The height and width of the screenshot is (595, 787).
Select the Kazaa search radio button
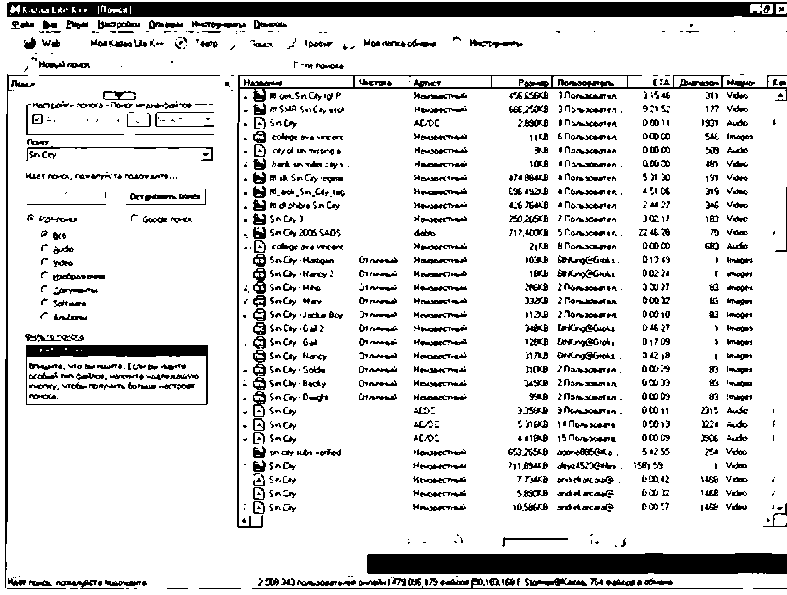[30, 218]
